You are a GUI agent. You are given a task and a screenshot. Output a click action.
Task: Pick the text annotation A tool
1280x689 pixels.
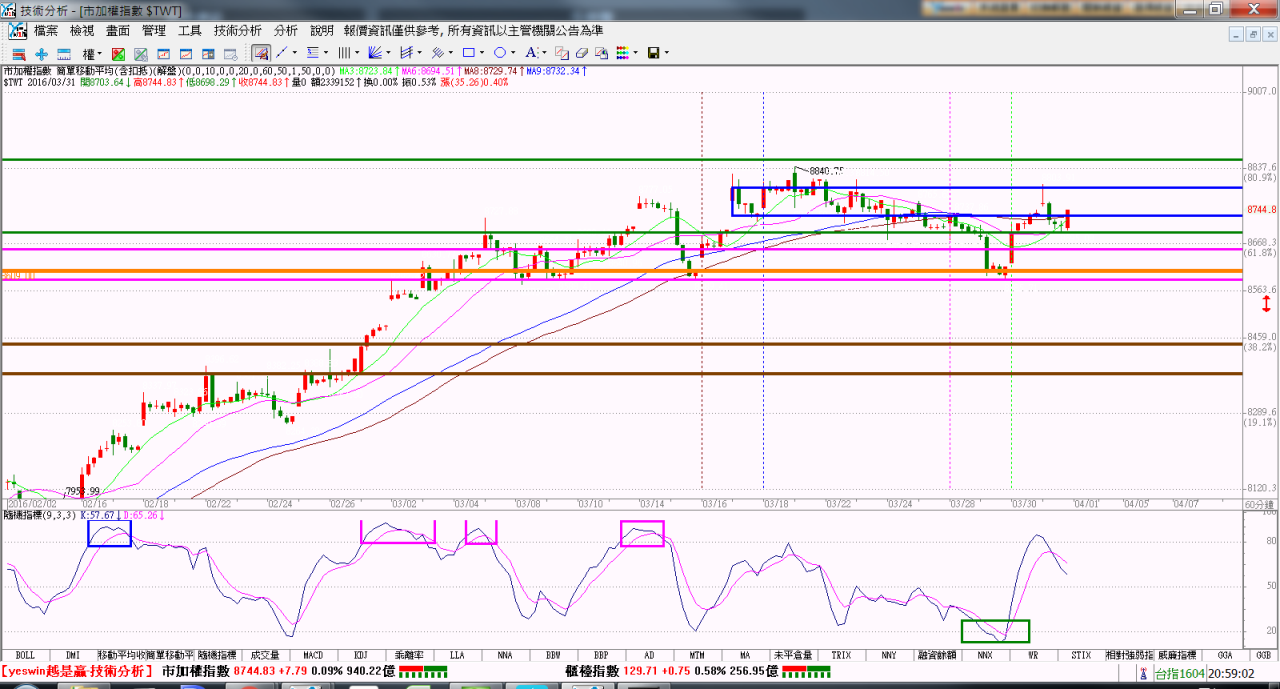(531, 53)
